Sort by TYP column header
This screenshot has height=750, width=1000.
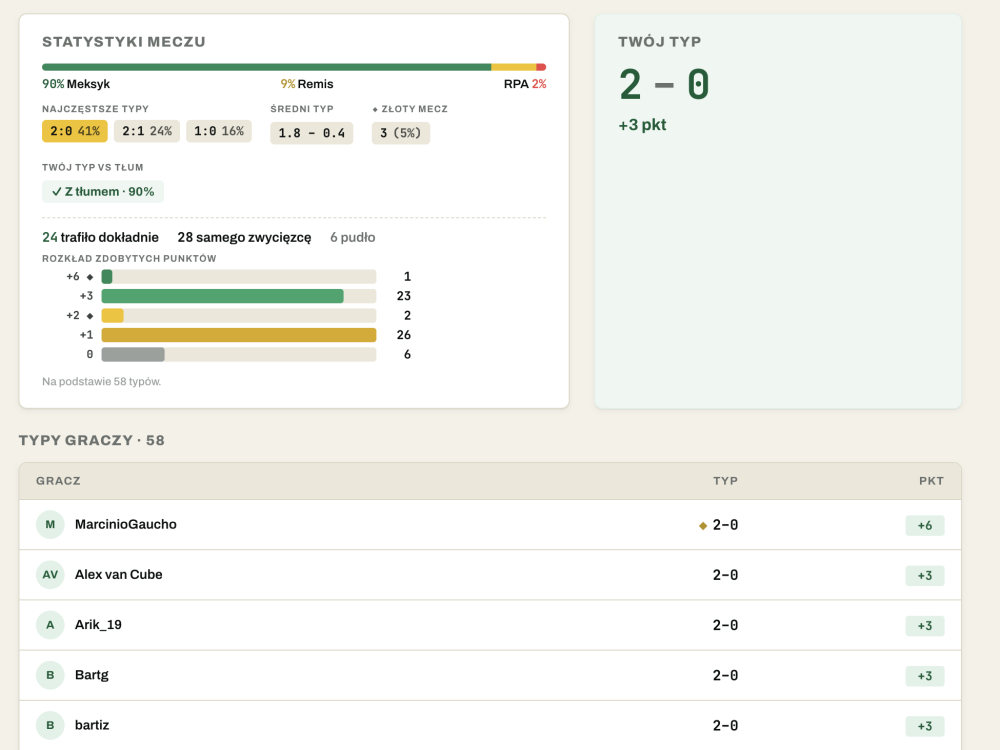[725, 481]
